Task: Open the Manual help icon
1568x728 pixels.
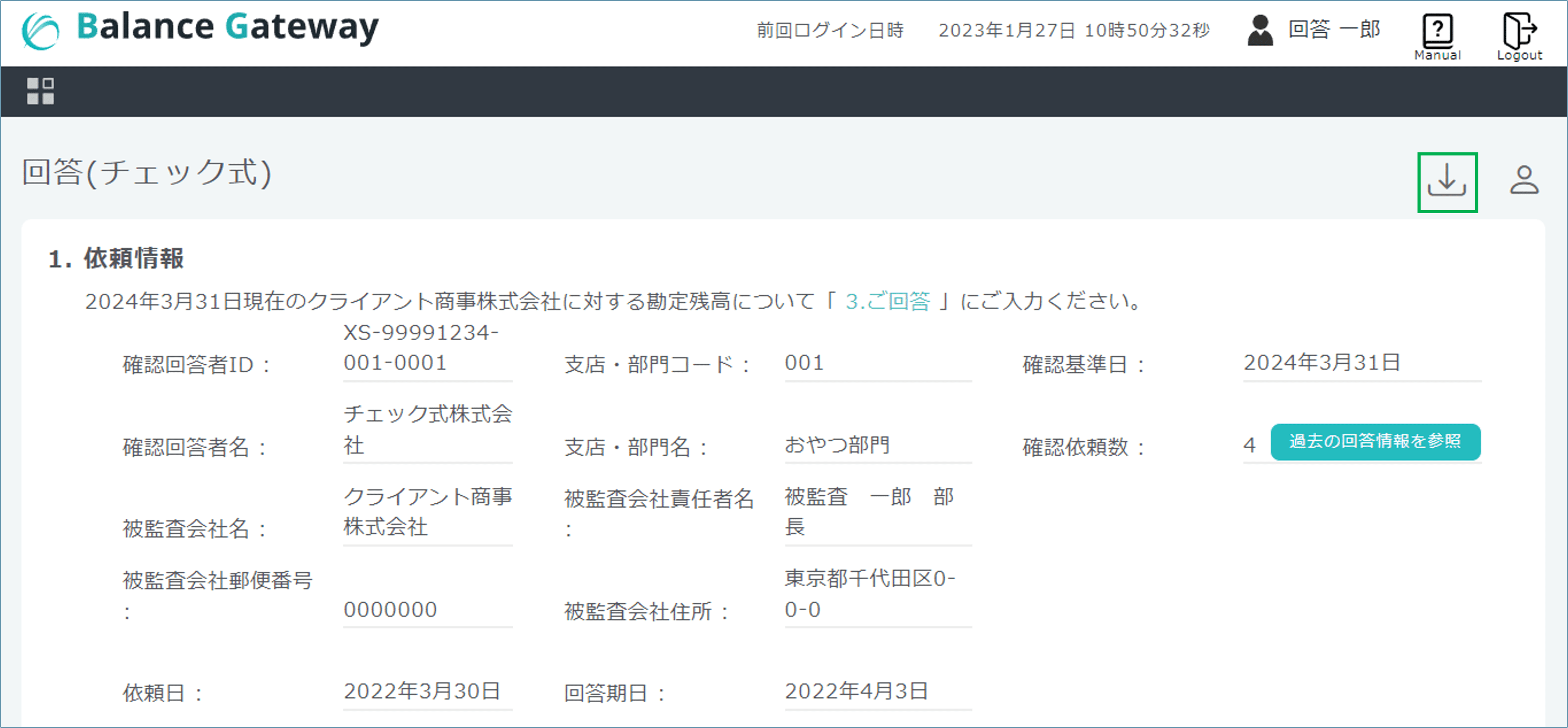Action: click(x=1437, y=36)
